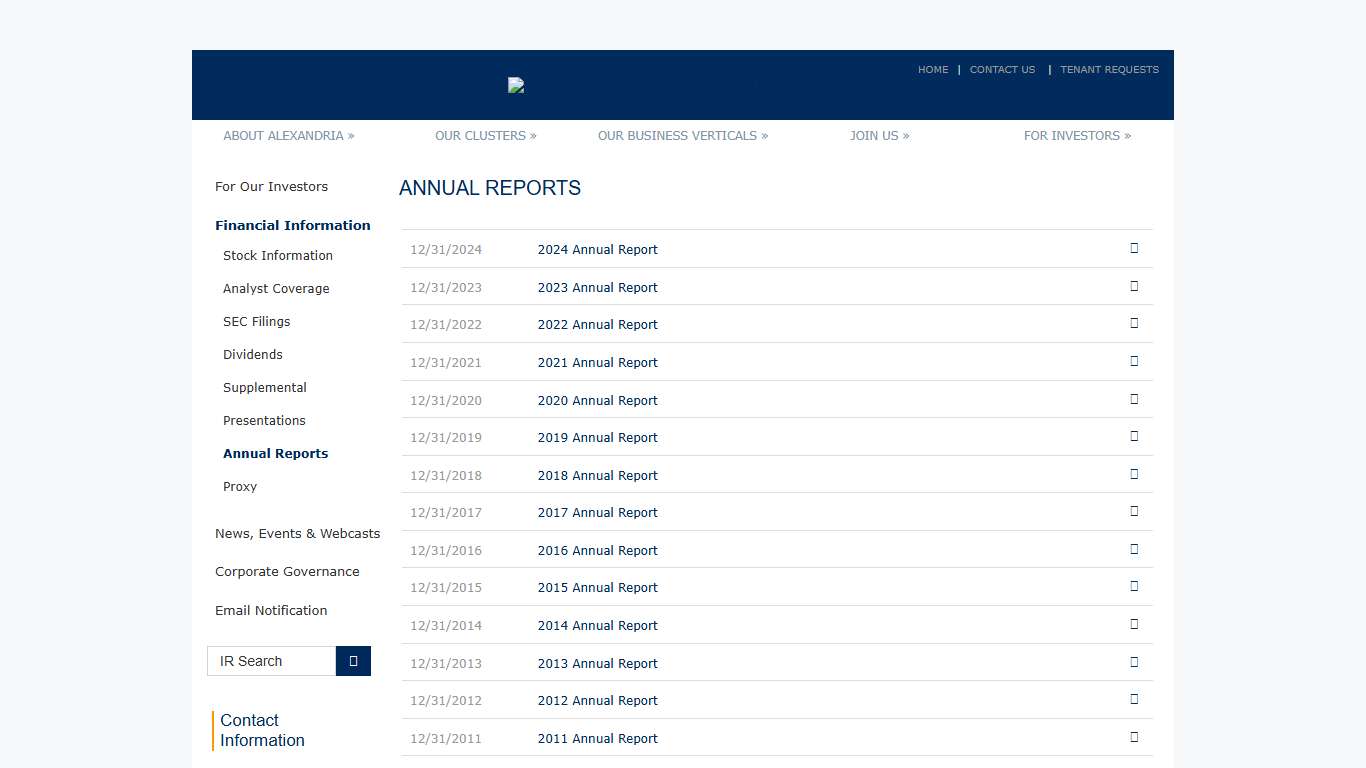
Task: Open the 2019 Annual Report link
Action: [597, 437]
